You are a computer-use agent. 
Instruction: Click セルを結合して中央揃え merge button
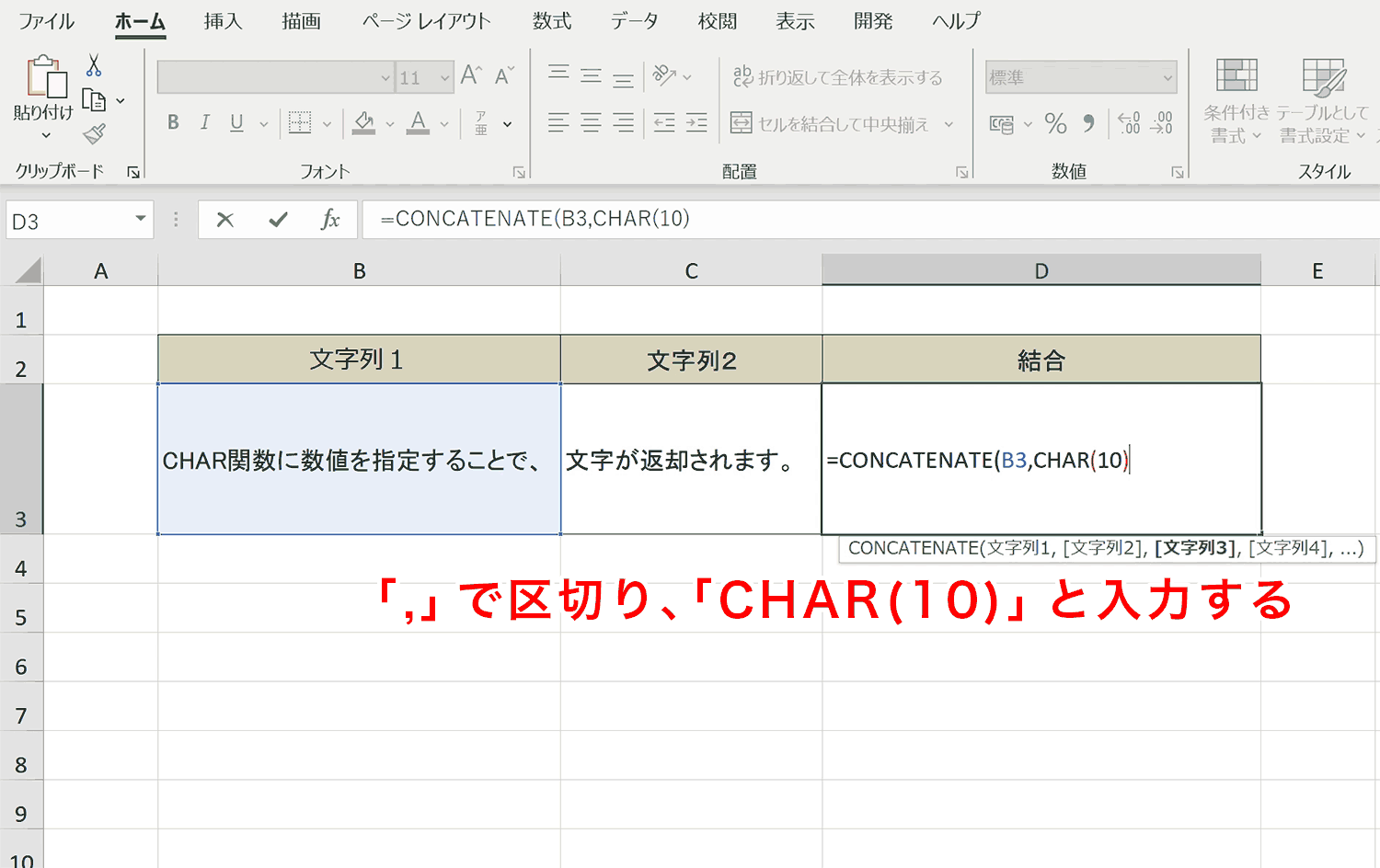click(830, 123)
